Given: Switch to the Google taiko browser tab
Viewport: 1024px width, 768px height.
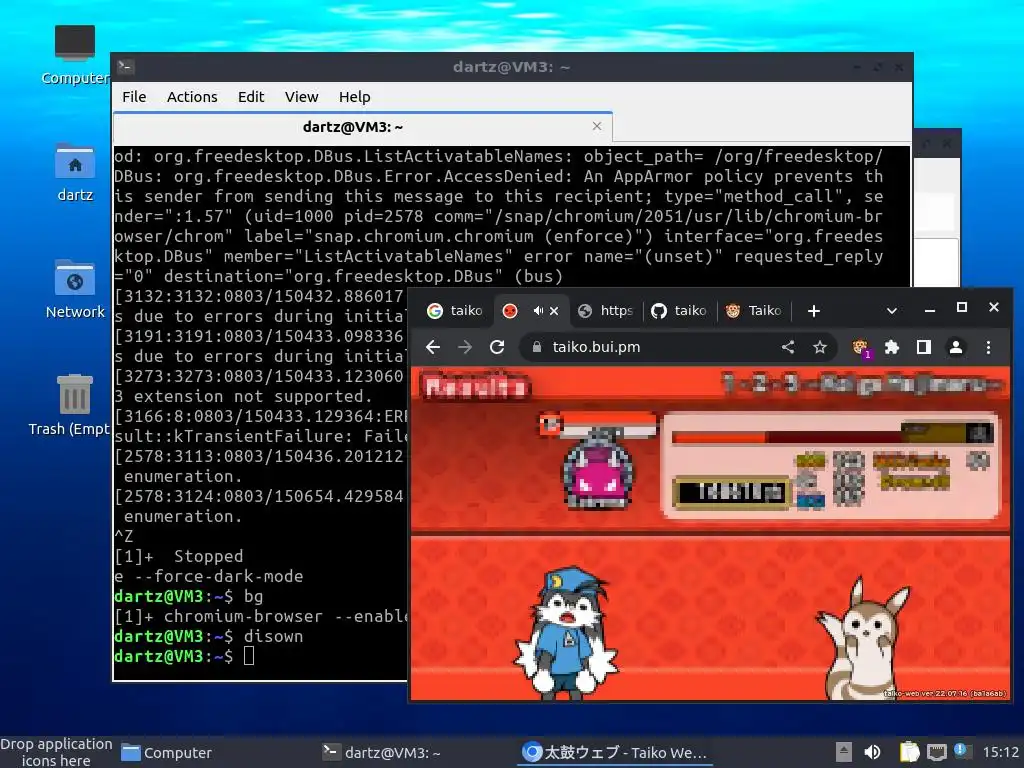Looking at the screenshot, I should click(x=455, y=311).
